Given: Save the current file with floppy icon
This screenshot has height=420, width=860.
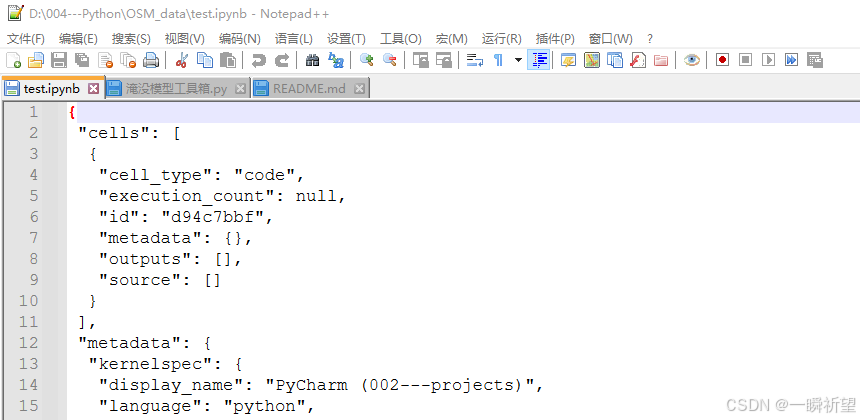Looking at the screenshot, I should [59, 60].
